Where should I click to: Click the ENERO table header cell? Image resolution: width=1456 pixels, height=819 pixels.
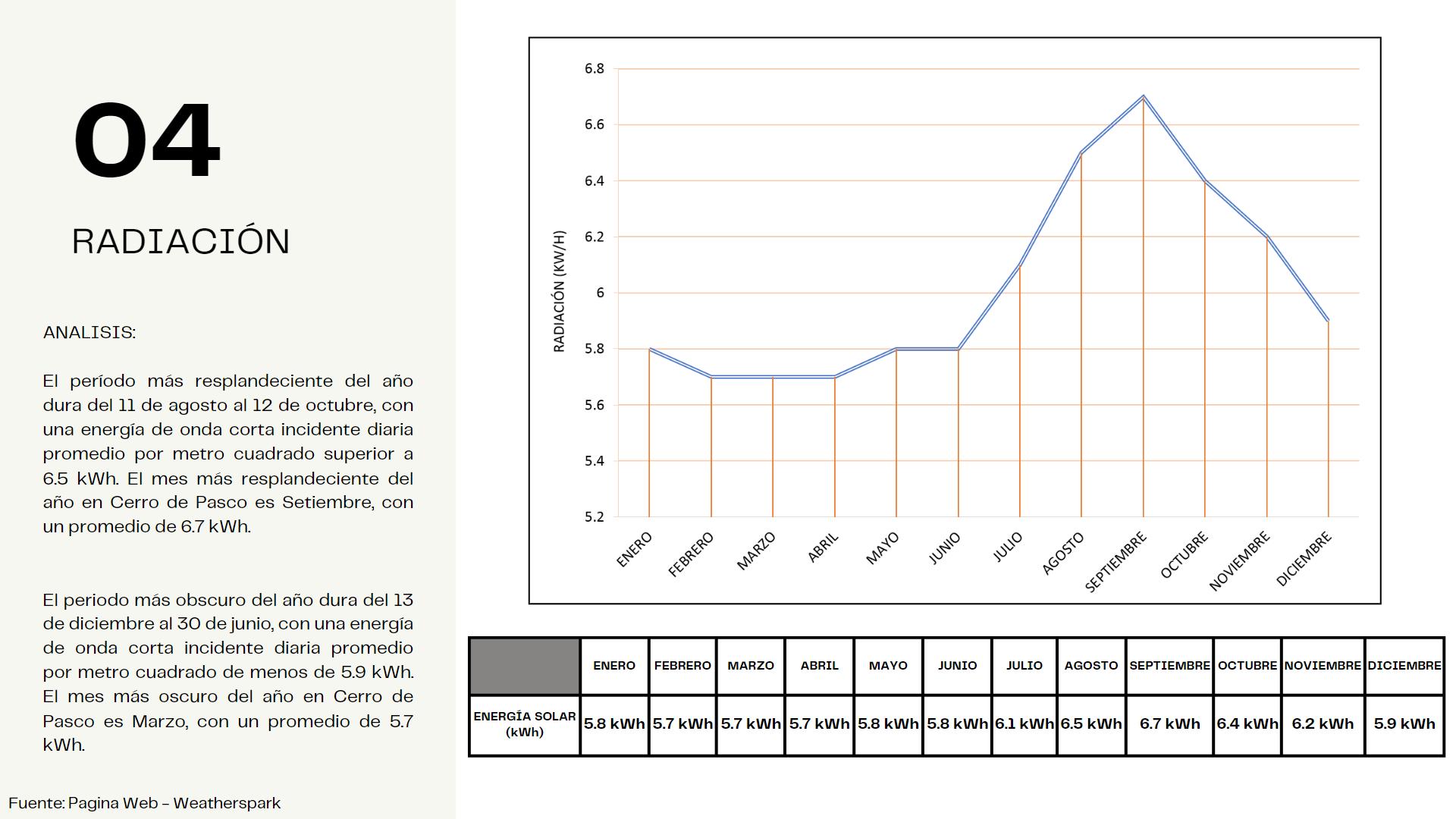(614, 666)
